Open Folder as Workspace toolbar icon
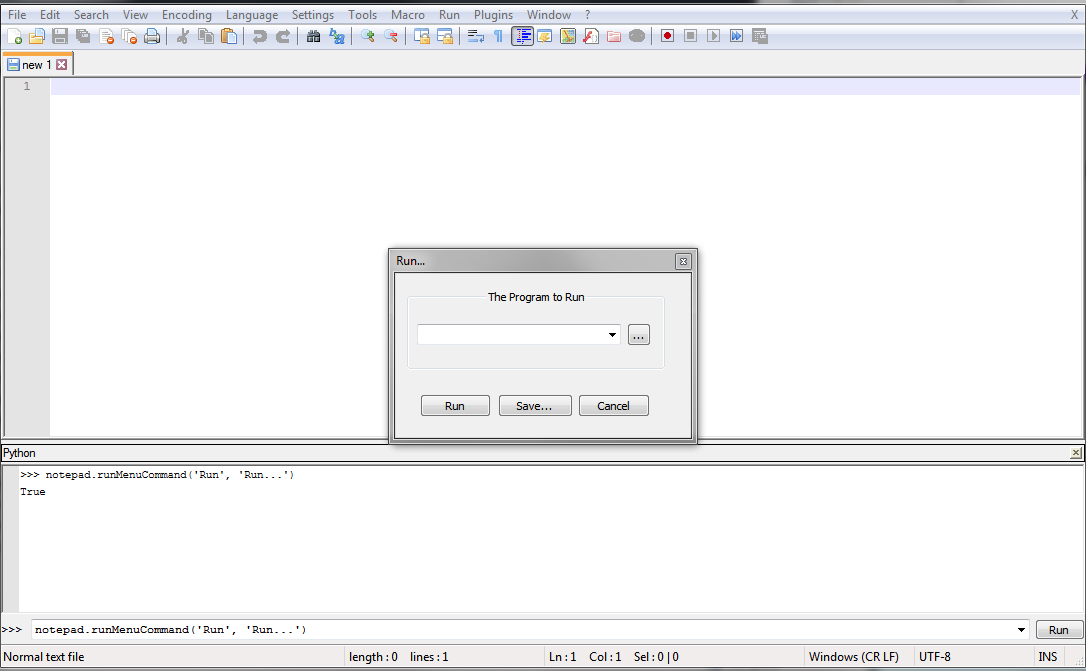This screenshot has width=1086, height=671. coord(614,37)
